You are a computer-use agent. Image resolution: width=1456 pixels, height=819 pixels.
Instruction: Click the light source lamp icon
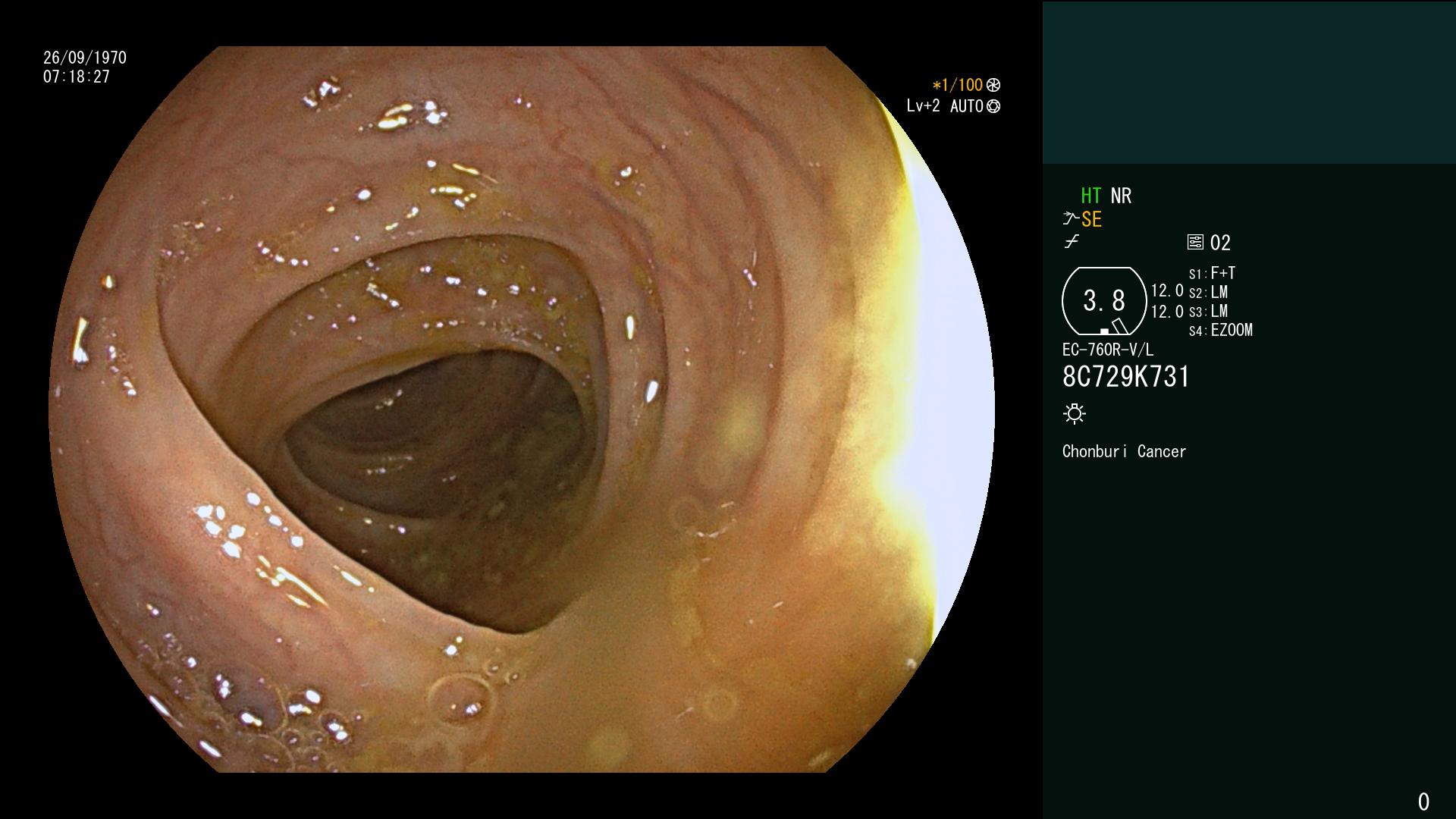1075,414
